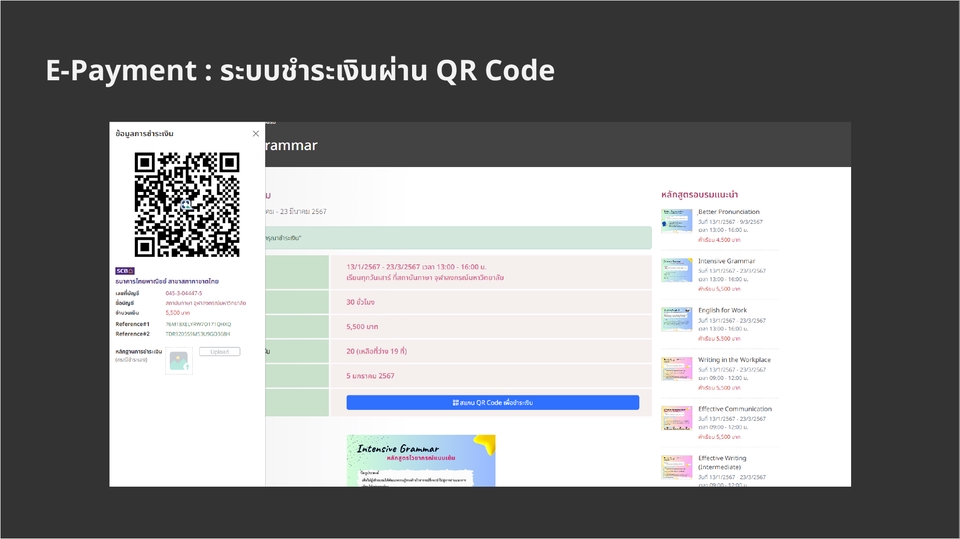Close the payment information panel
This screenshot has height=539, width=960.
(x=256, y=134)
